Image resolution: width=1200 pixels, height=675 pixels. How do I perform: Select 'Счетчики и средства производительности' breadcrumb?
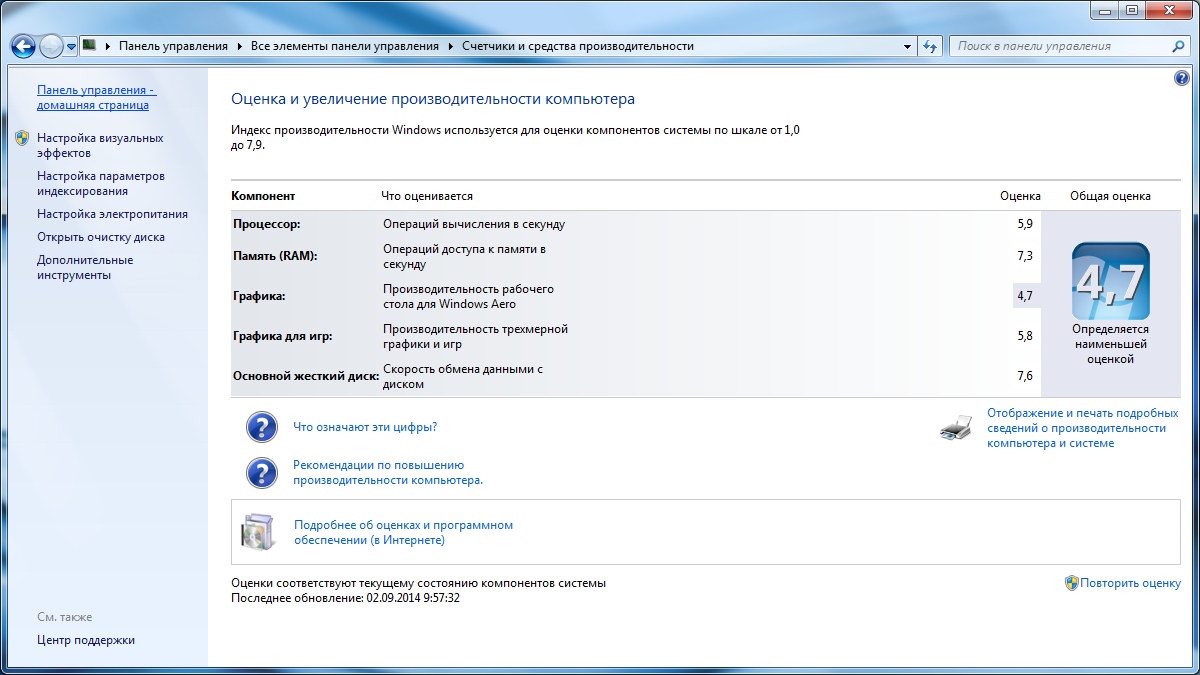point(578,46)
